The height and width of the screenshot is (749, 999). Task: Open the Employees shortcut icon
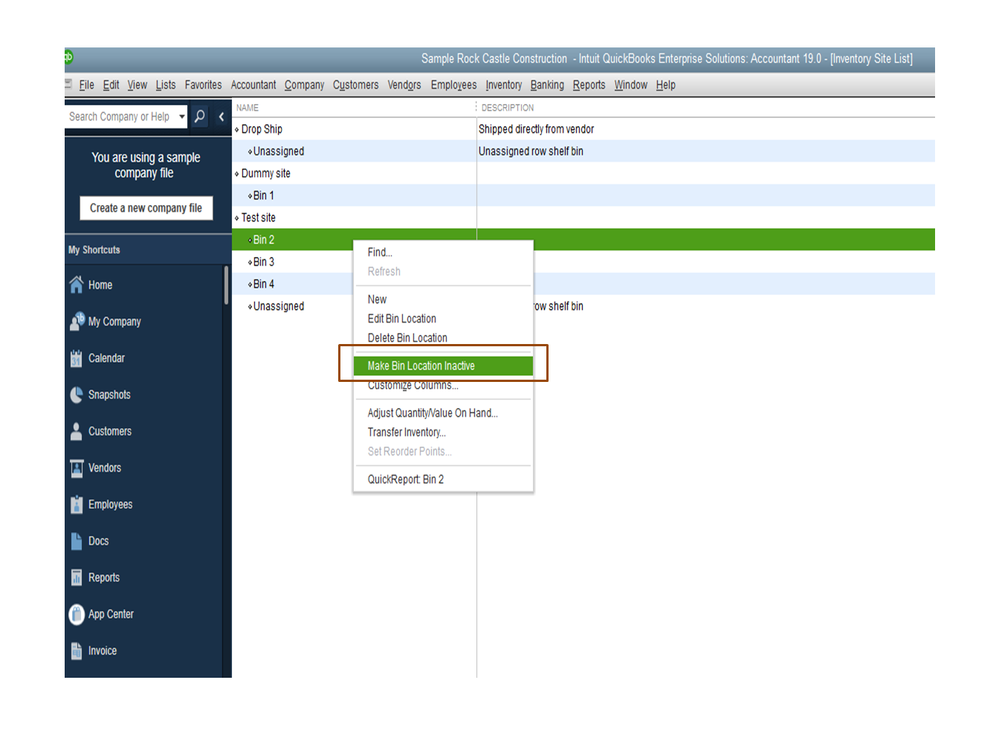pos(76,504)
